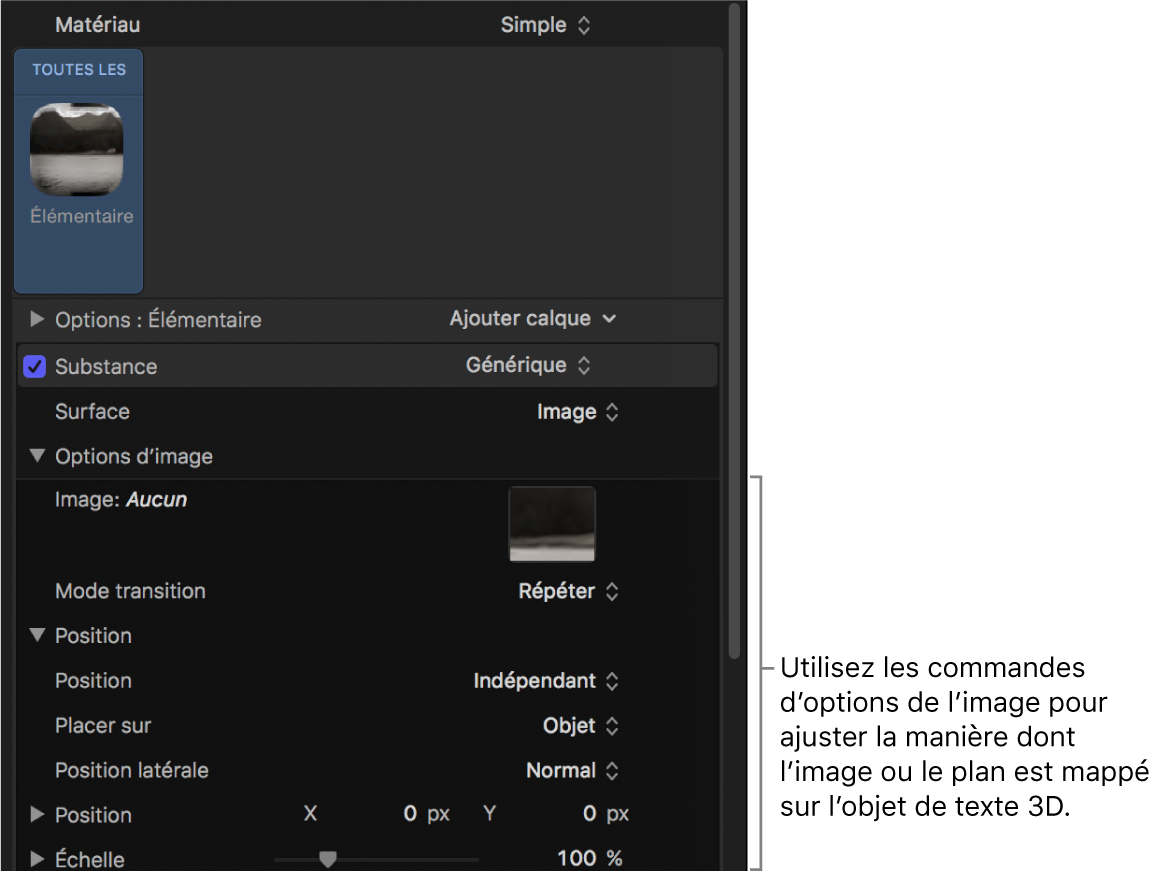Open the Matériau Simple popup menu

coord(545,25)
